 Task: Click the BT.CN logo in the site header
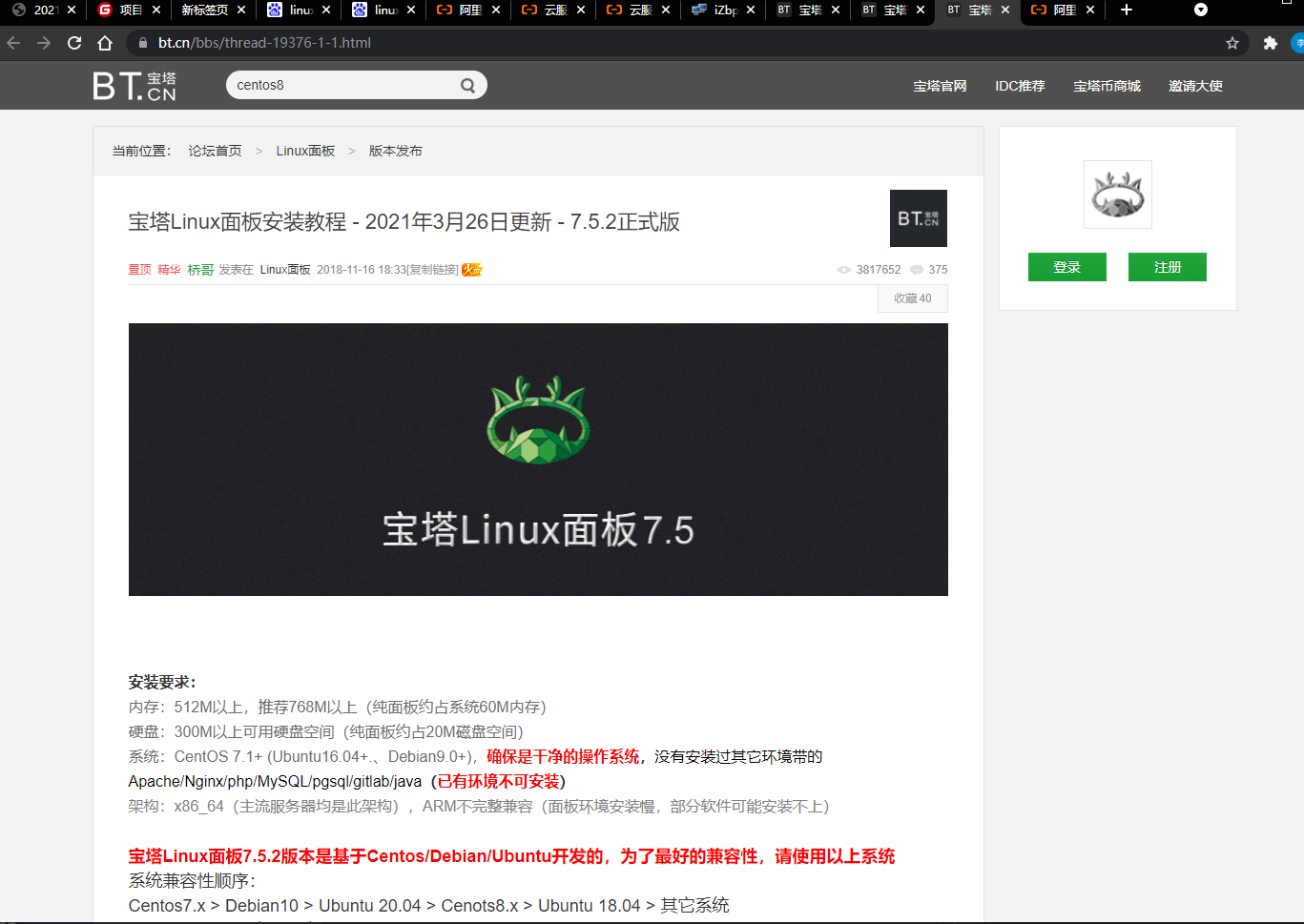[135, 86]
